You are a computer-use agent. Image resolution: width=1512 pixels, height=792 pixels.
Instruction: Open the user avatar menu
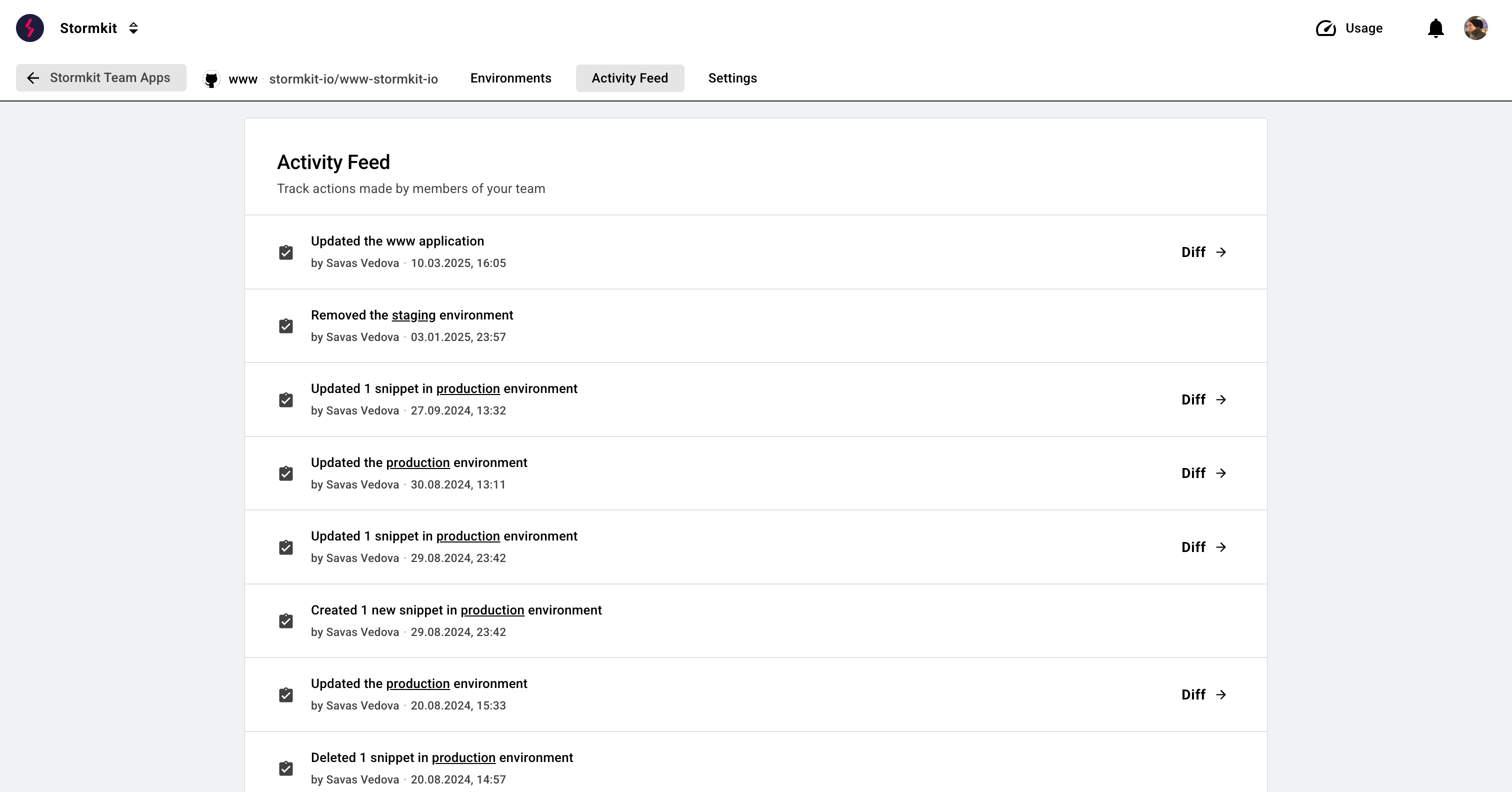pyautogui.click(x=1475, y=28)
